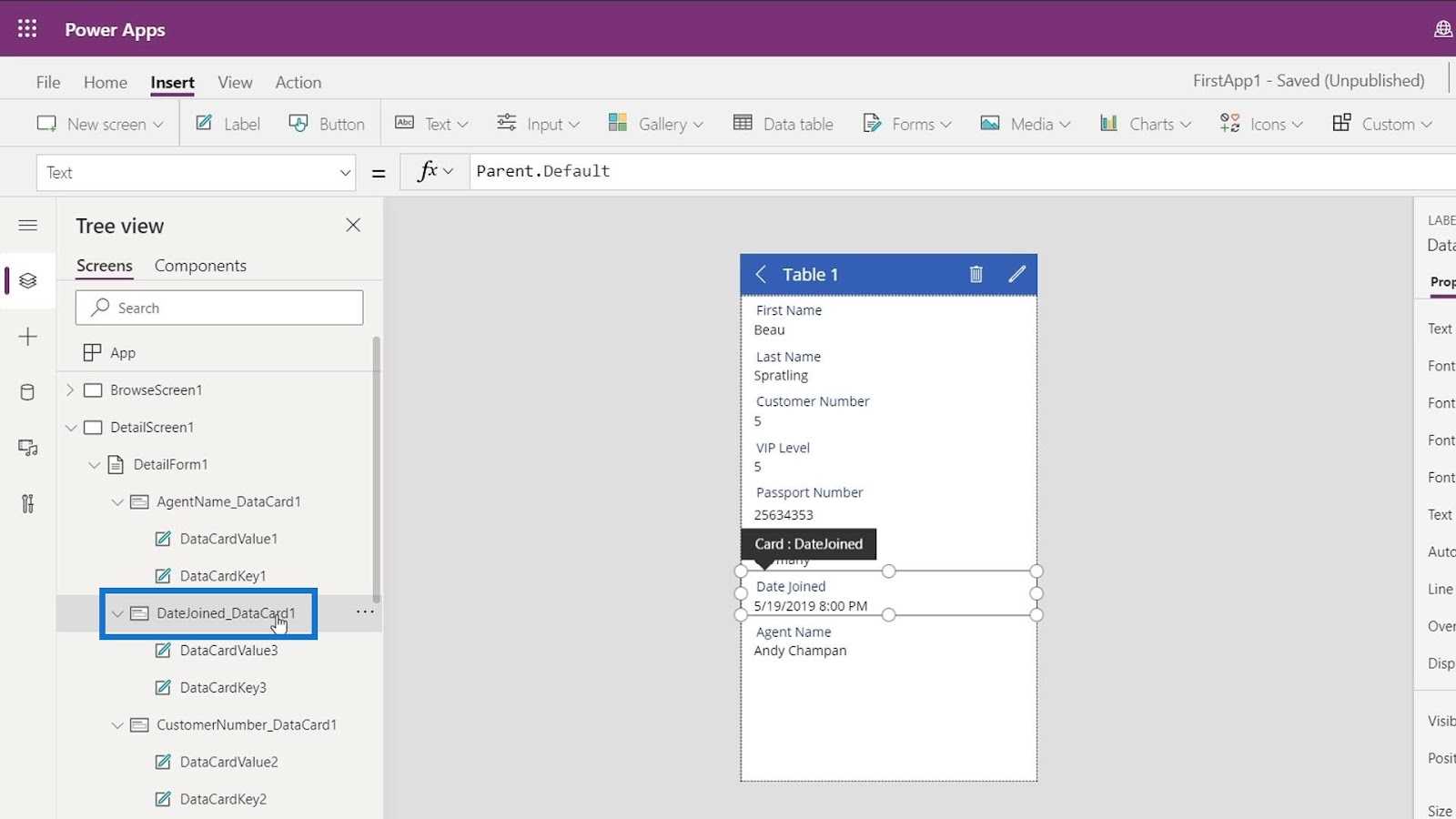The image size is (1456, 819).
Task: Collapse CustomerNumber_DataCard1 node
Action: (116, 724)
